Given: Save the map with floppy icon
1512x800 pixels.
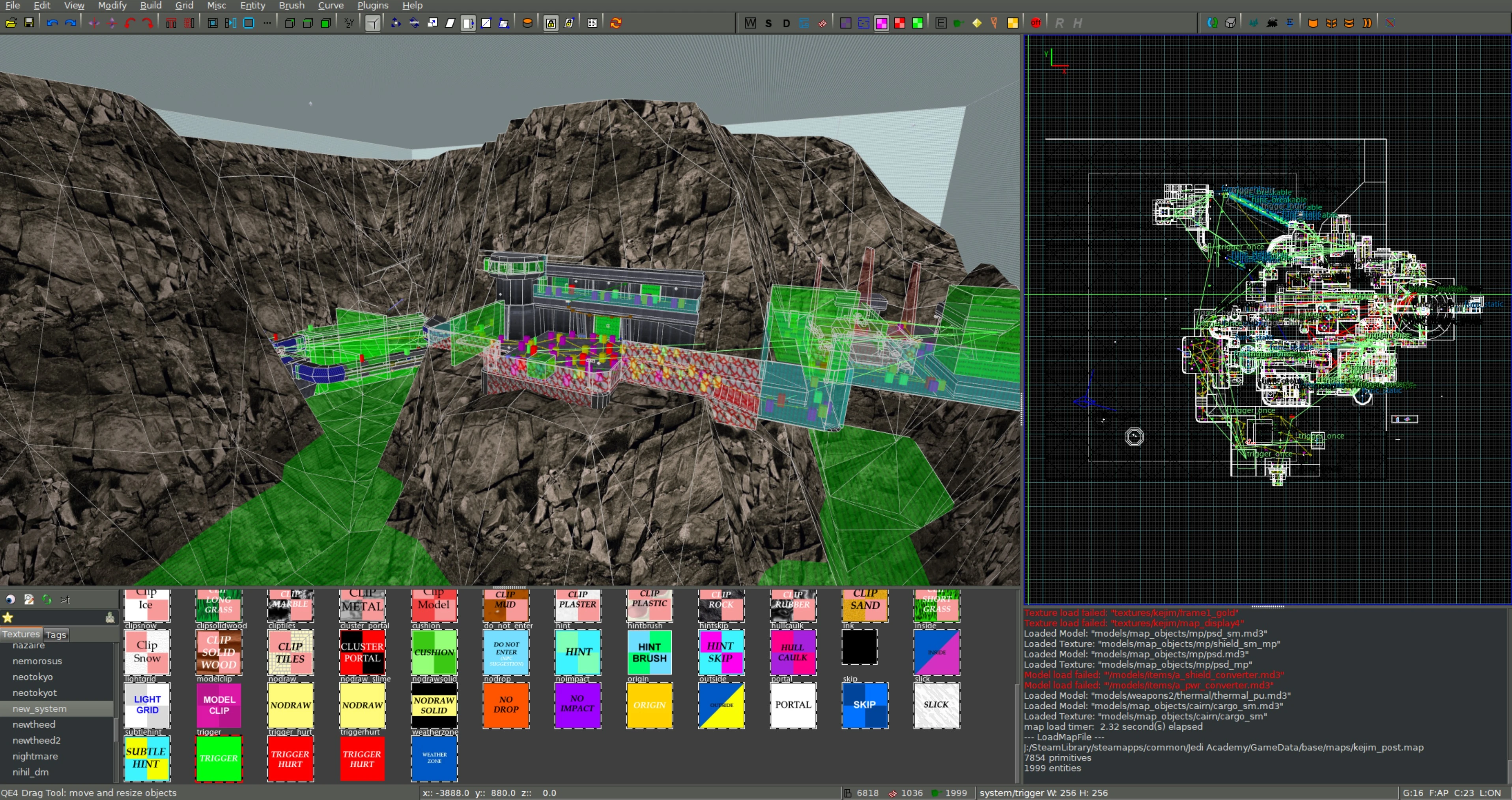Looking at the screenshot, I should 29,23.
